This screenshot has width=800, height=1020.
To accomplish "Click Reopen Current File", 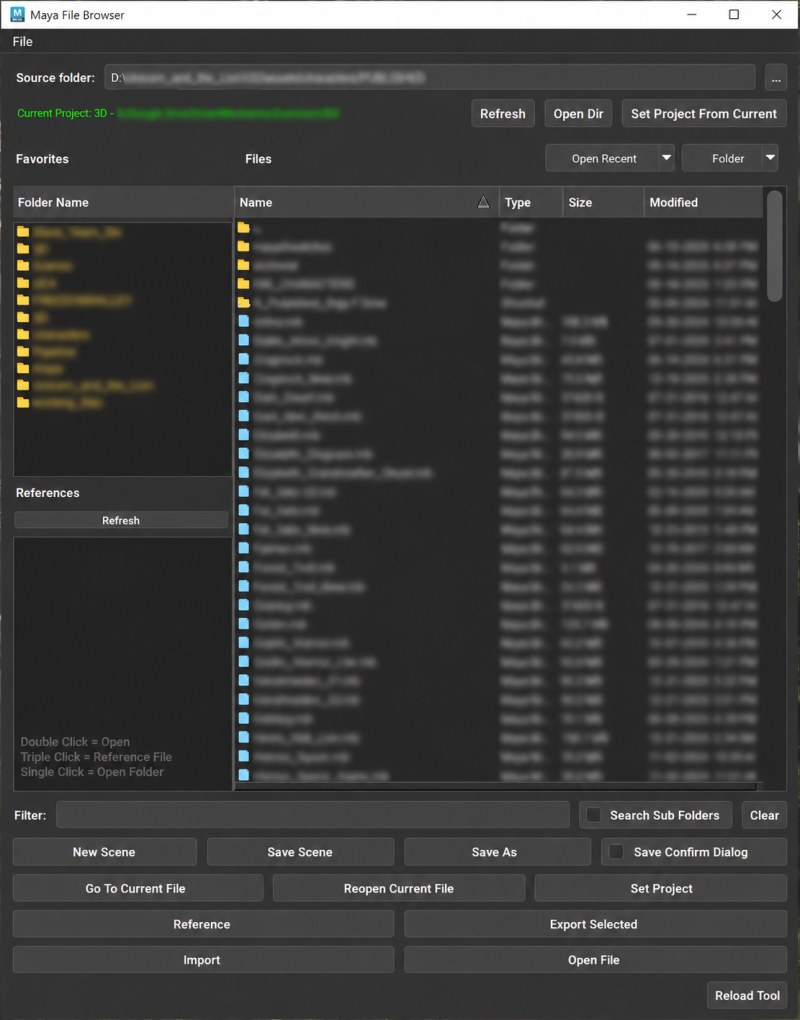I will tap(399, 889).
